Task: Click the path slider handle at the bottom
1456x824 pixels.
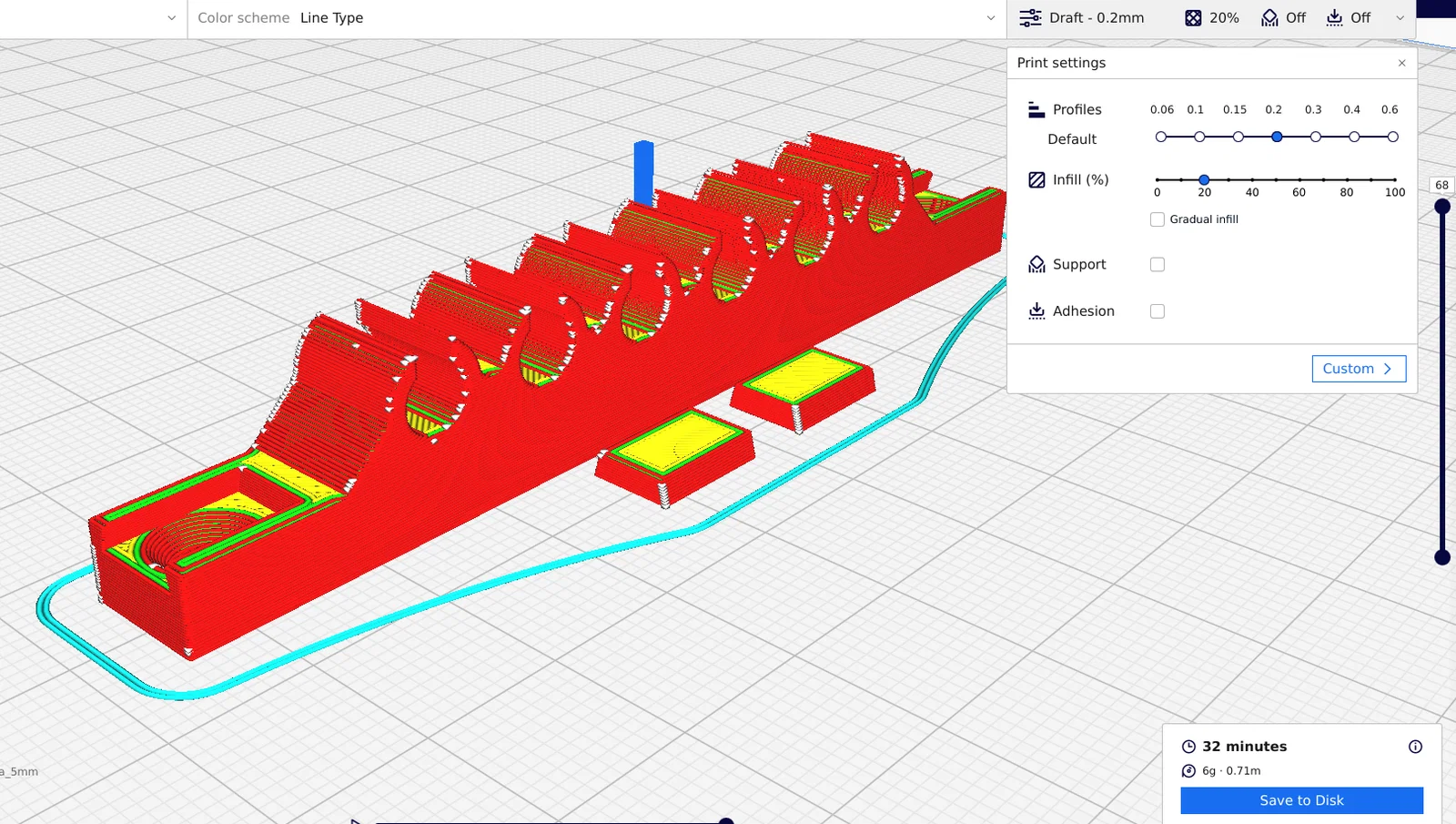Action: click(726, 821)
